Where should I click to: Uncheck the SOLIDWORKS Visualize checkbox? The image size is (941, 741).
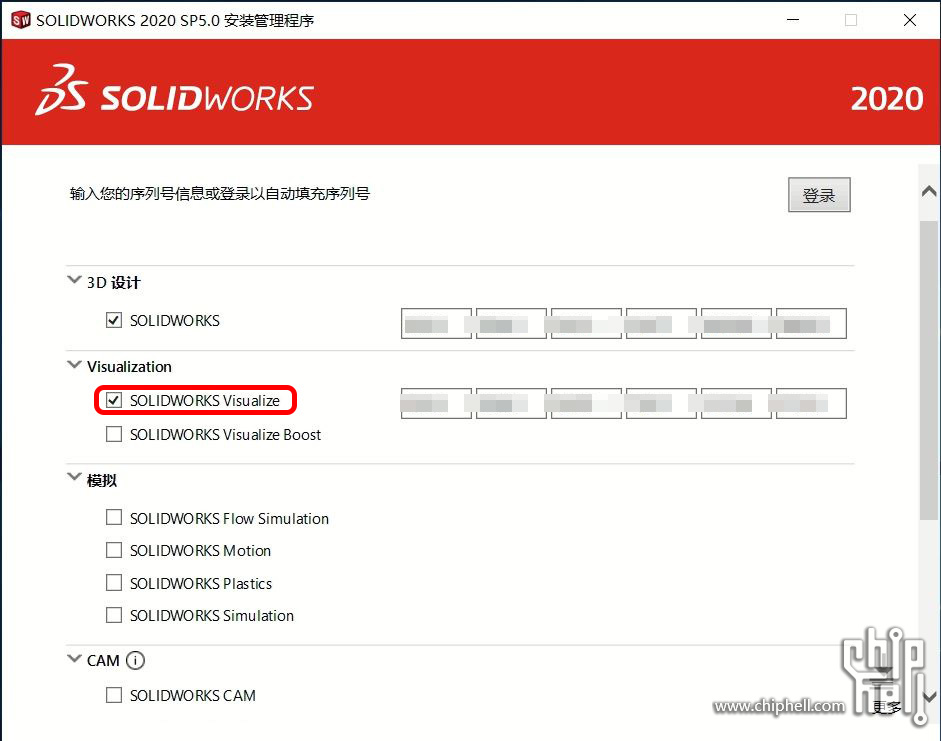pyautogui.click(x=114, y=400)
